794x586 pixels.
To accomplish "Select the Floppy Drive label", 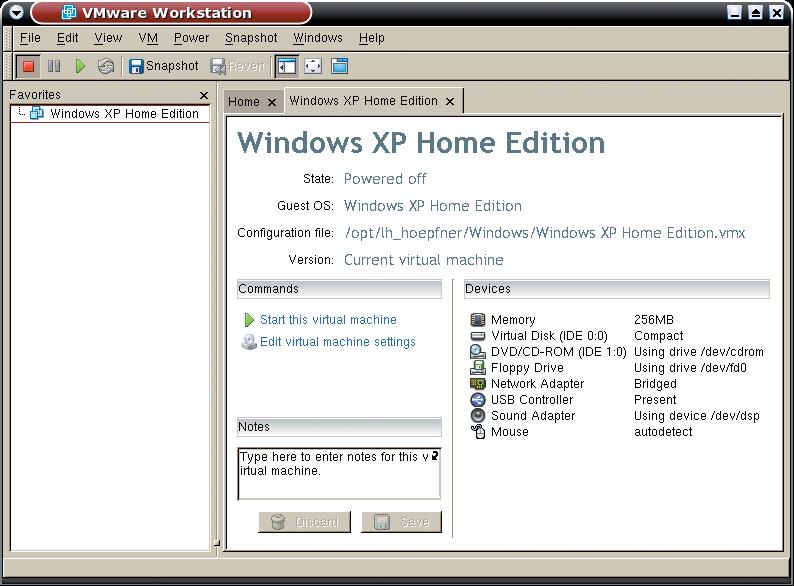I will (x=527, y=368).
